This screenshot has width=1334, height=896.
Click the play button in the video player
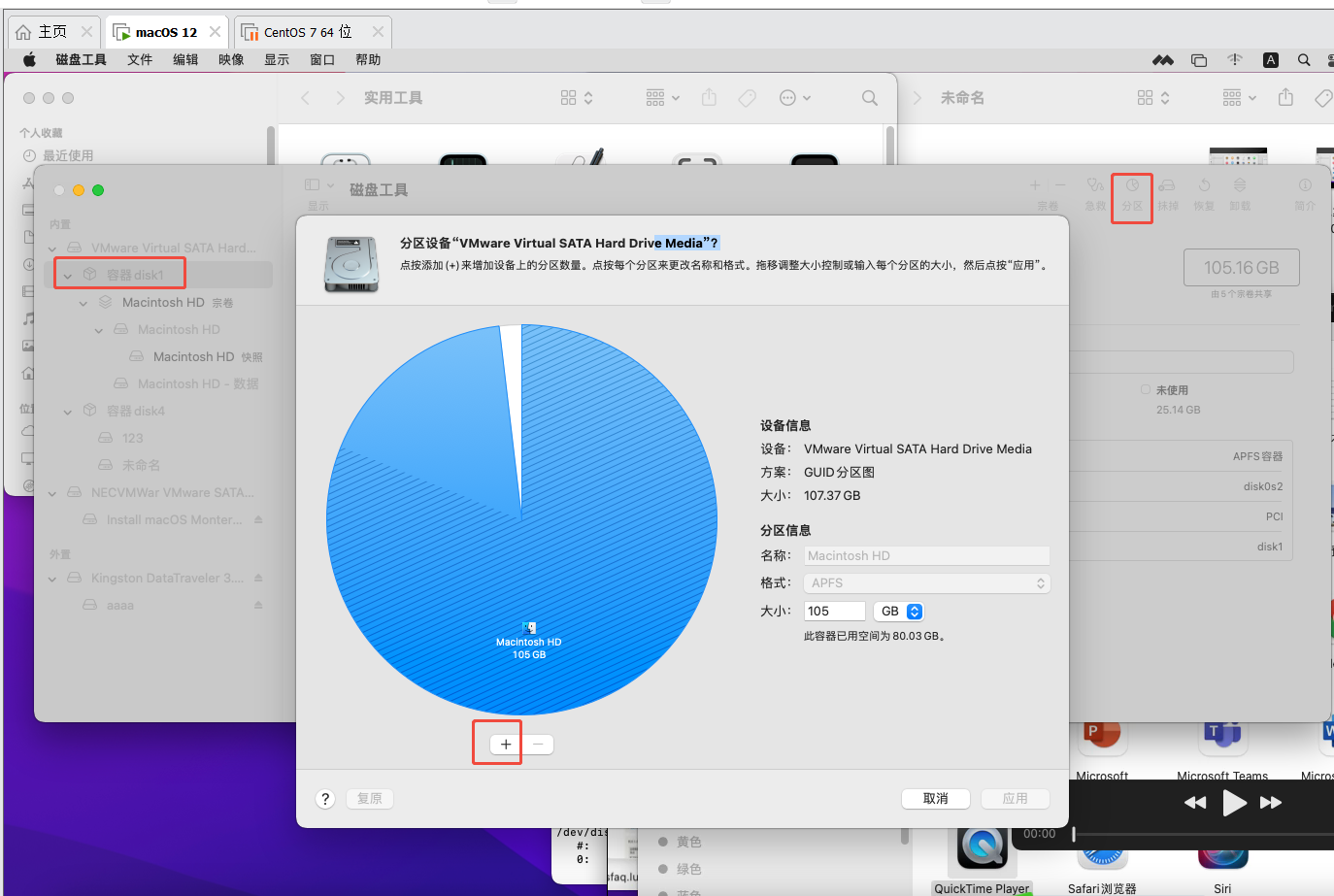tap(1234, 803)
